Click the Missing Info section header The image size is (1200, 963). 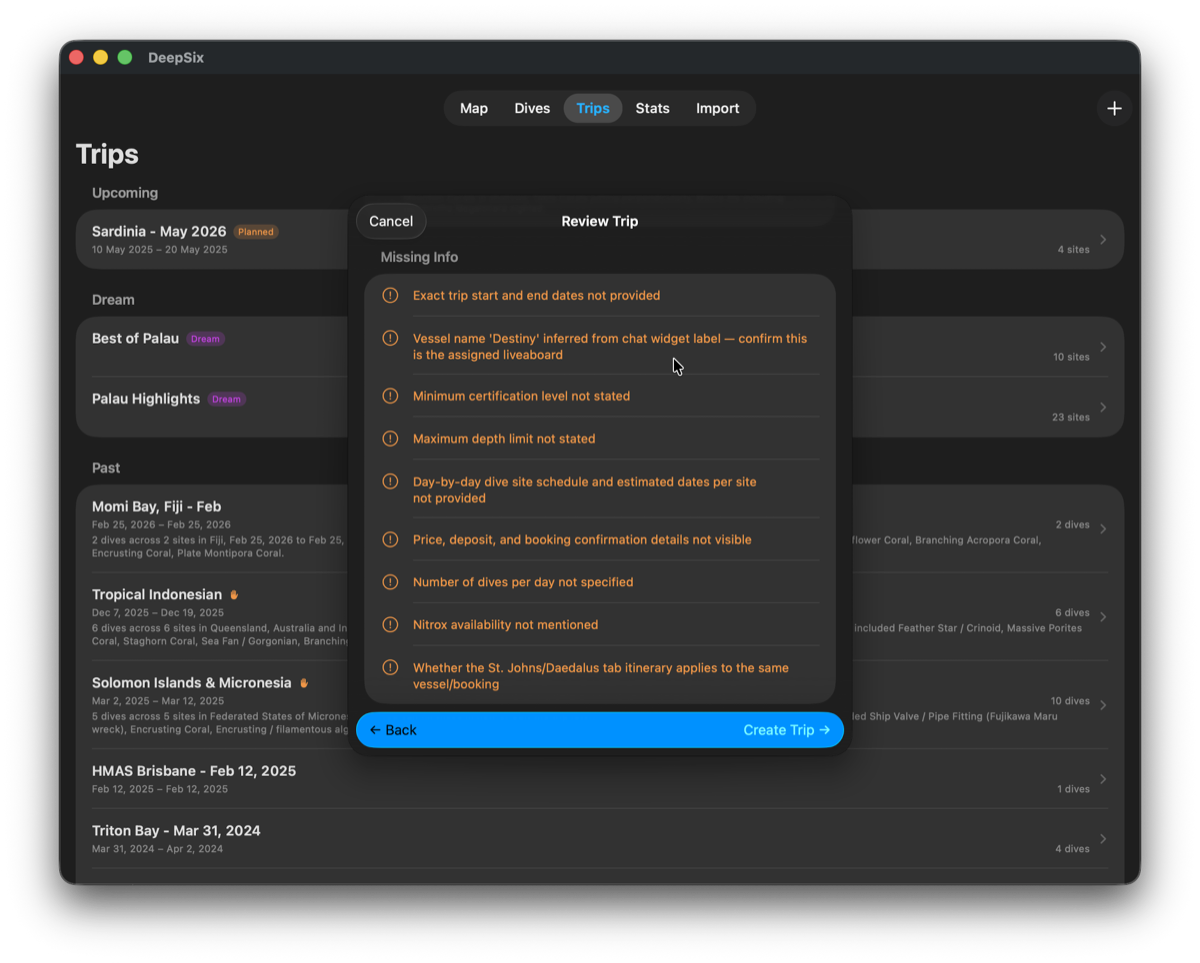pyautogui.click(x=419, y=257)
